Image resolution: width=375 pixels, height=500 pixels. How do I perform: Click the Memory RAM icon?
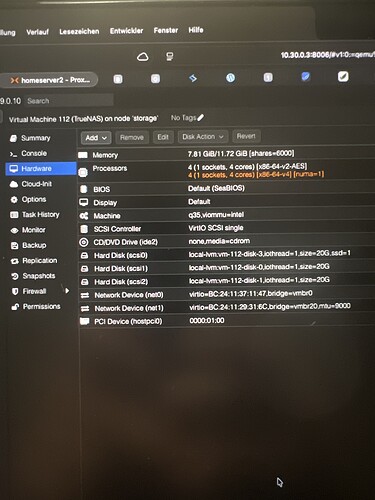tap(83, 155)
